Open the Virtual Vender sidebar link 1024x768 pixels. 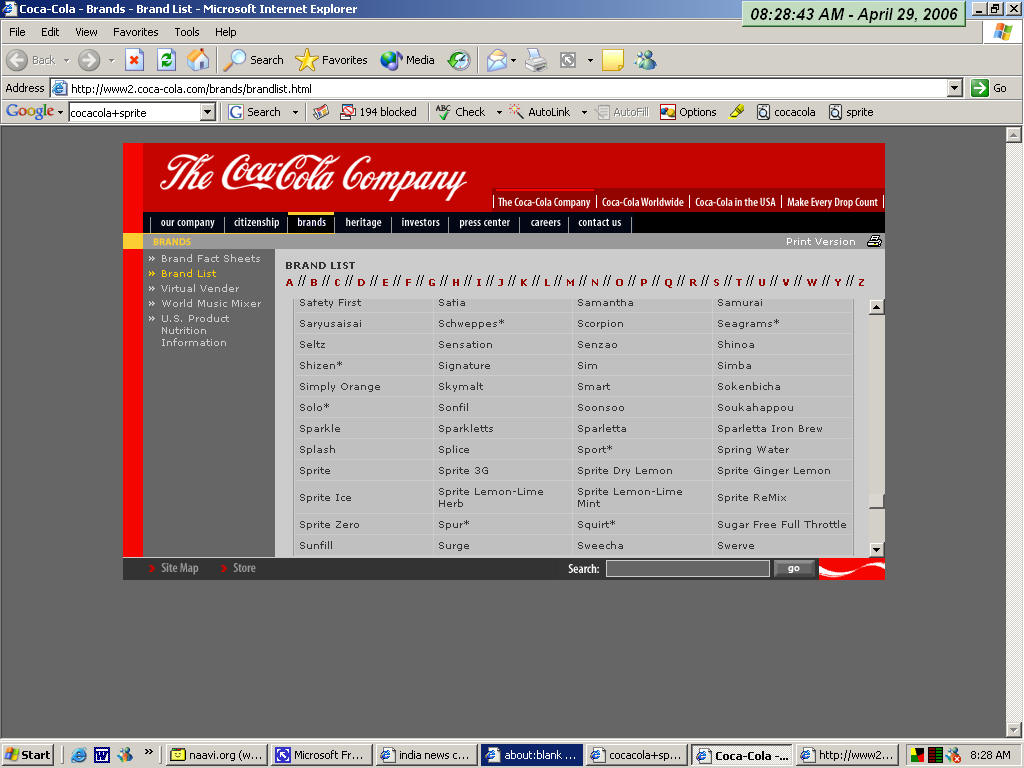pos(200,289)
